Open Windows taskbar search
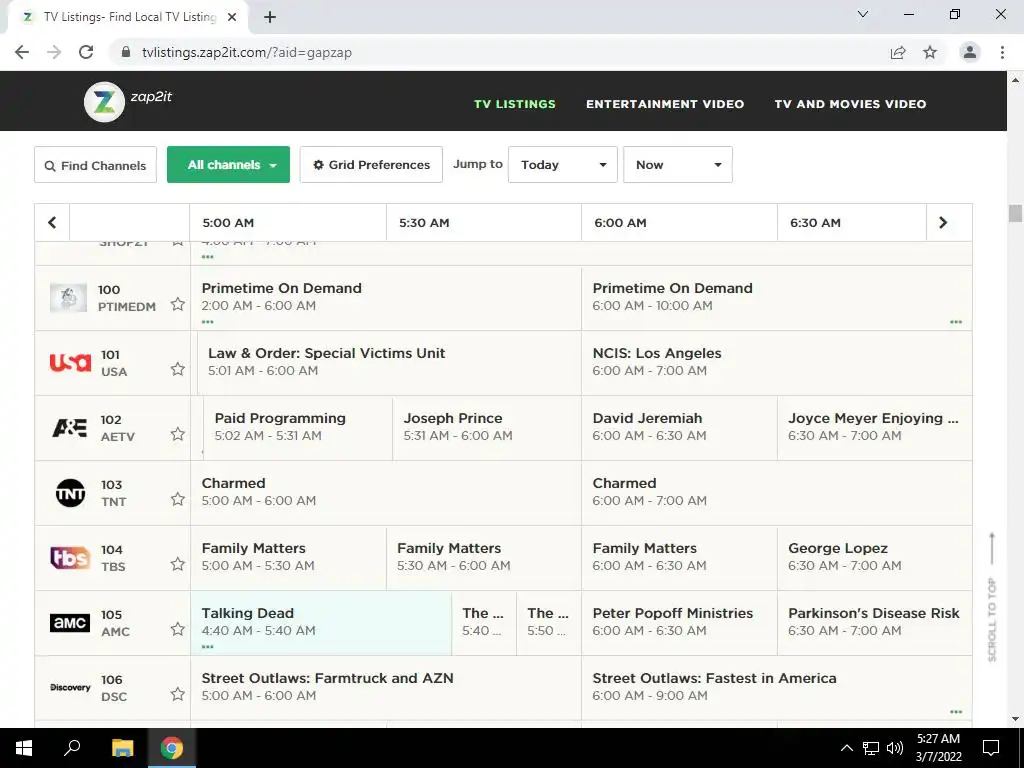Viewport: 1024px width, 768px height. point(72,748)
